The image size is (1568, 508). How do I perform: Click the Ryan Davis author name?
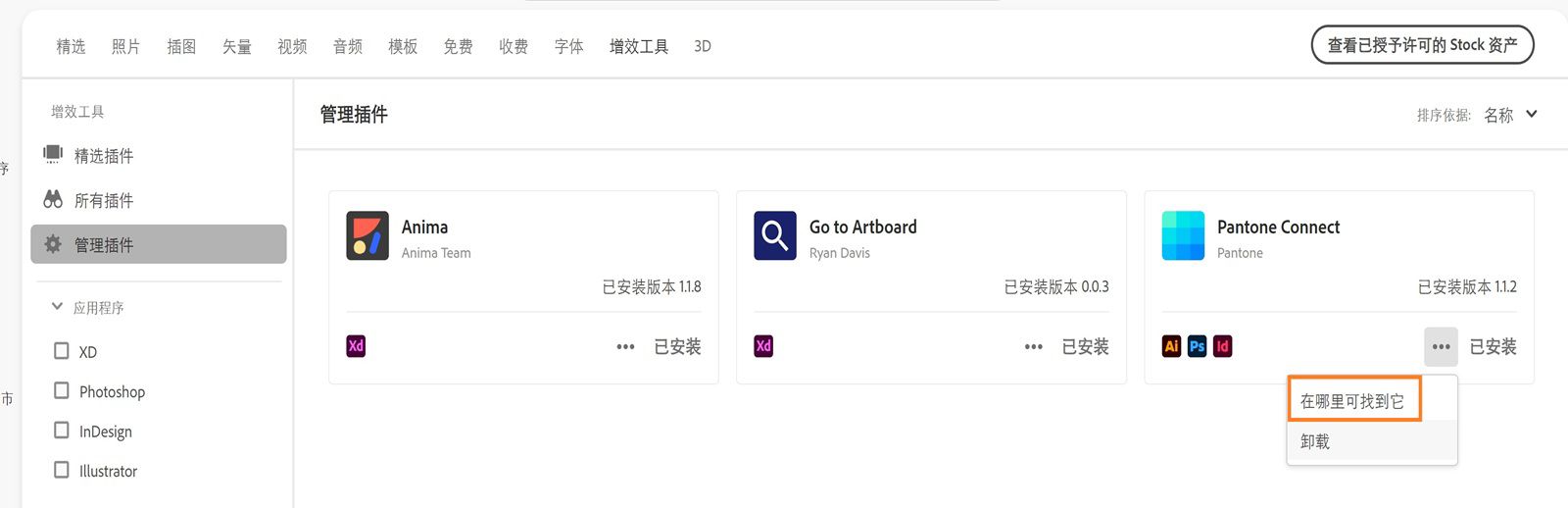(x=840, y=253)
